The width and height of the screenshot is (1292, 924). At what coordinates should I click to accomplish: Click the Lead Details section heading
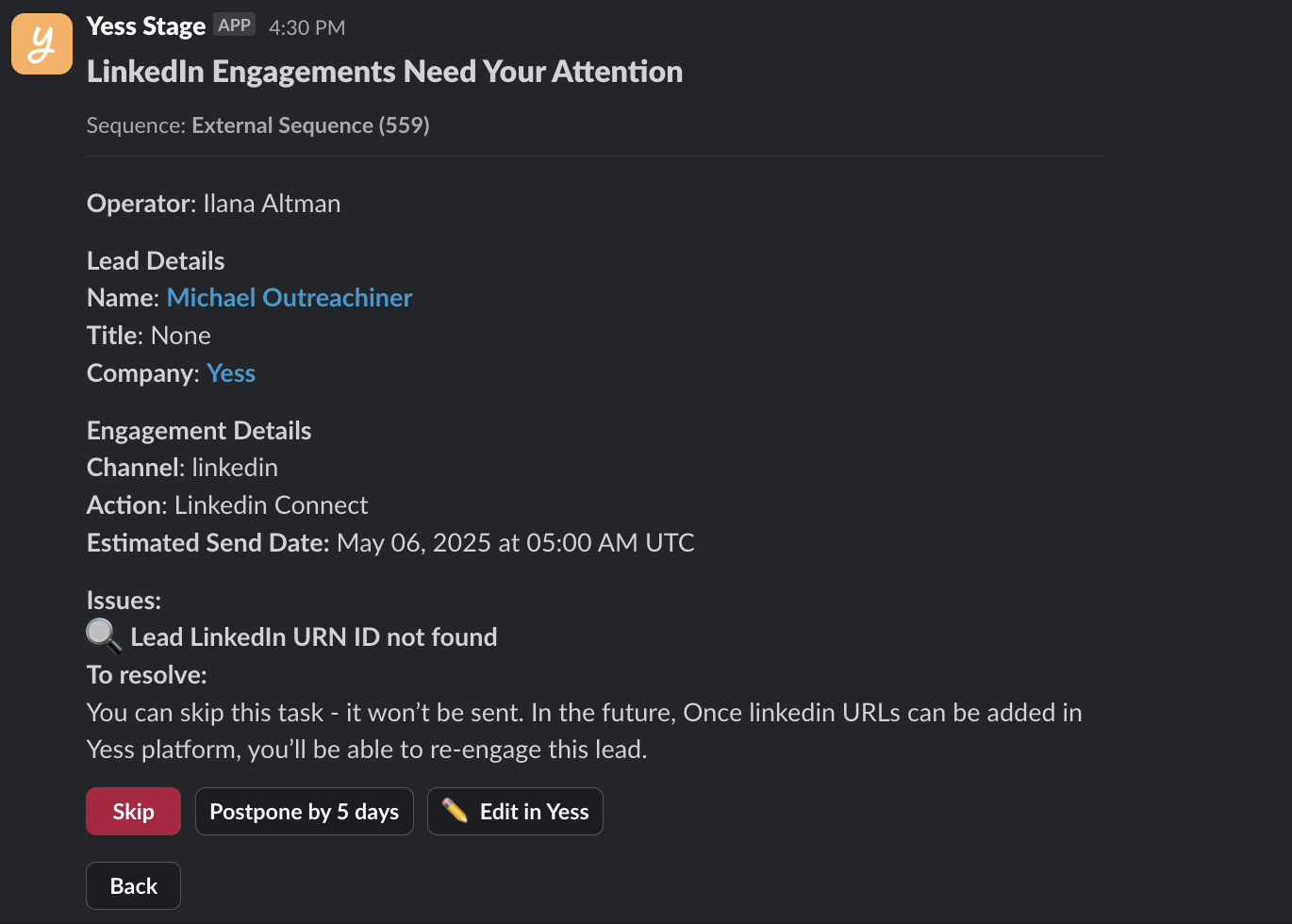pyautogui.click(x=156, y=261)
